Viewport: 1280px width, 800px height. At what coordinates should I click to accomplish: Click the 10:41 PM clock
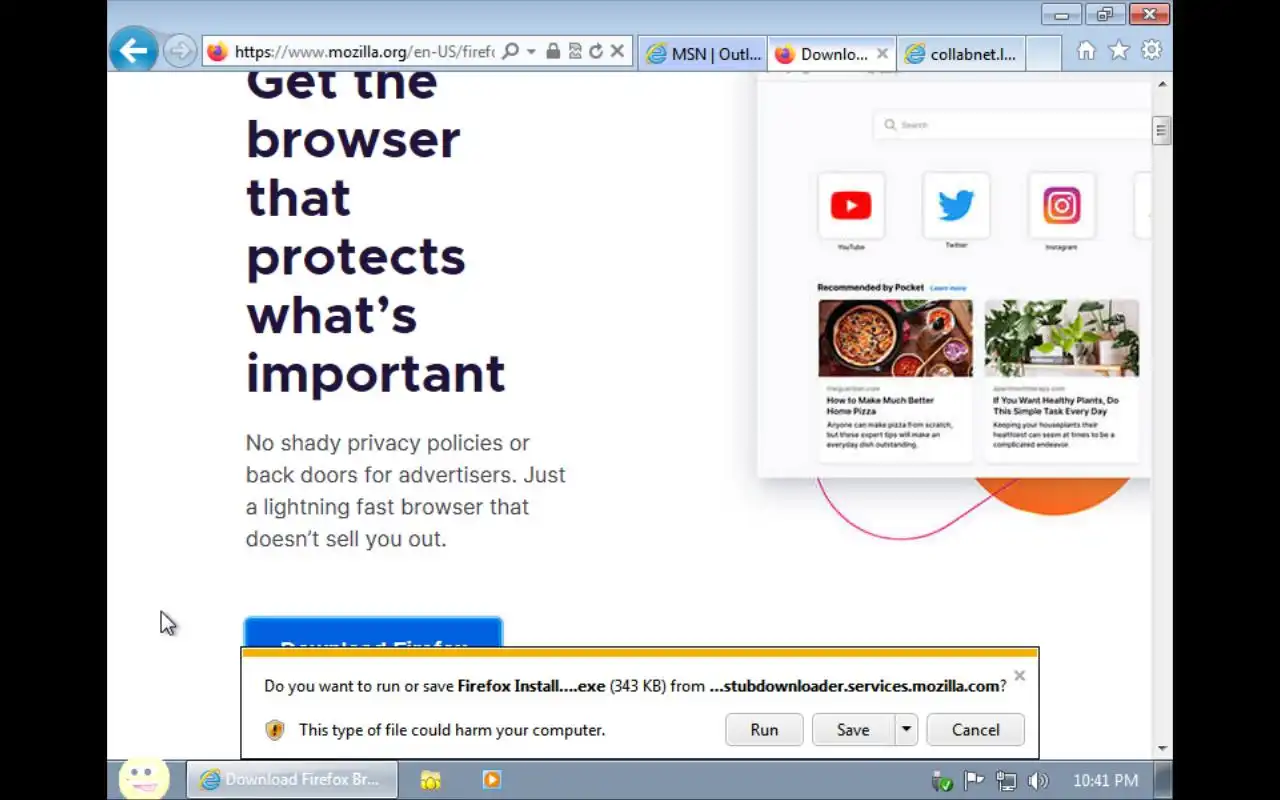point(1105,781)
